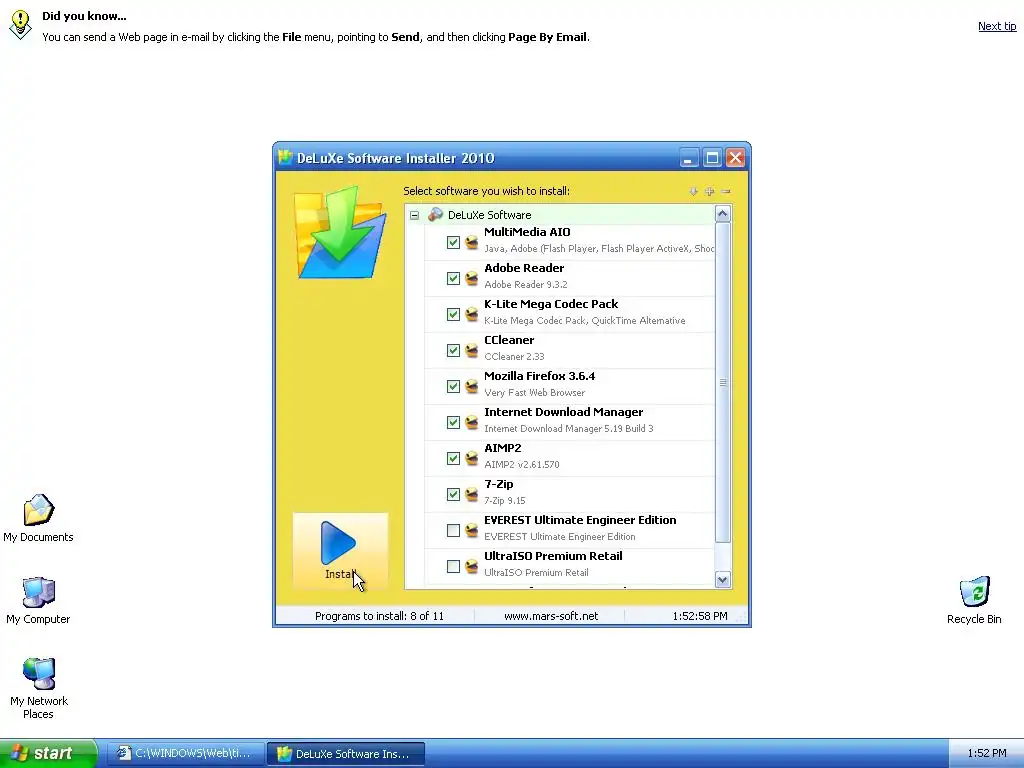Click the Next tip link
The width and height of the screenshot is (1024, 768).
[x=997, y=26]
